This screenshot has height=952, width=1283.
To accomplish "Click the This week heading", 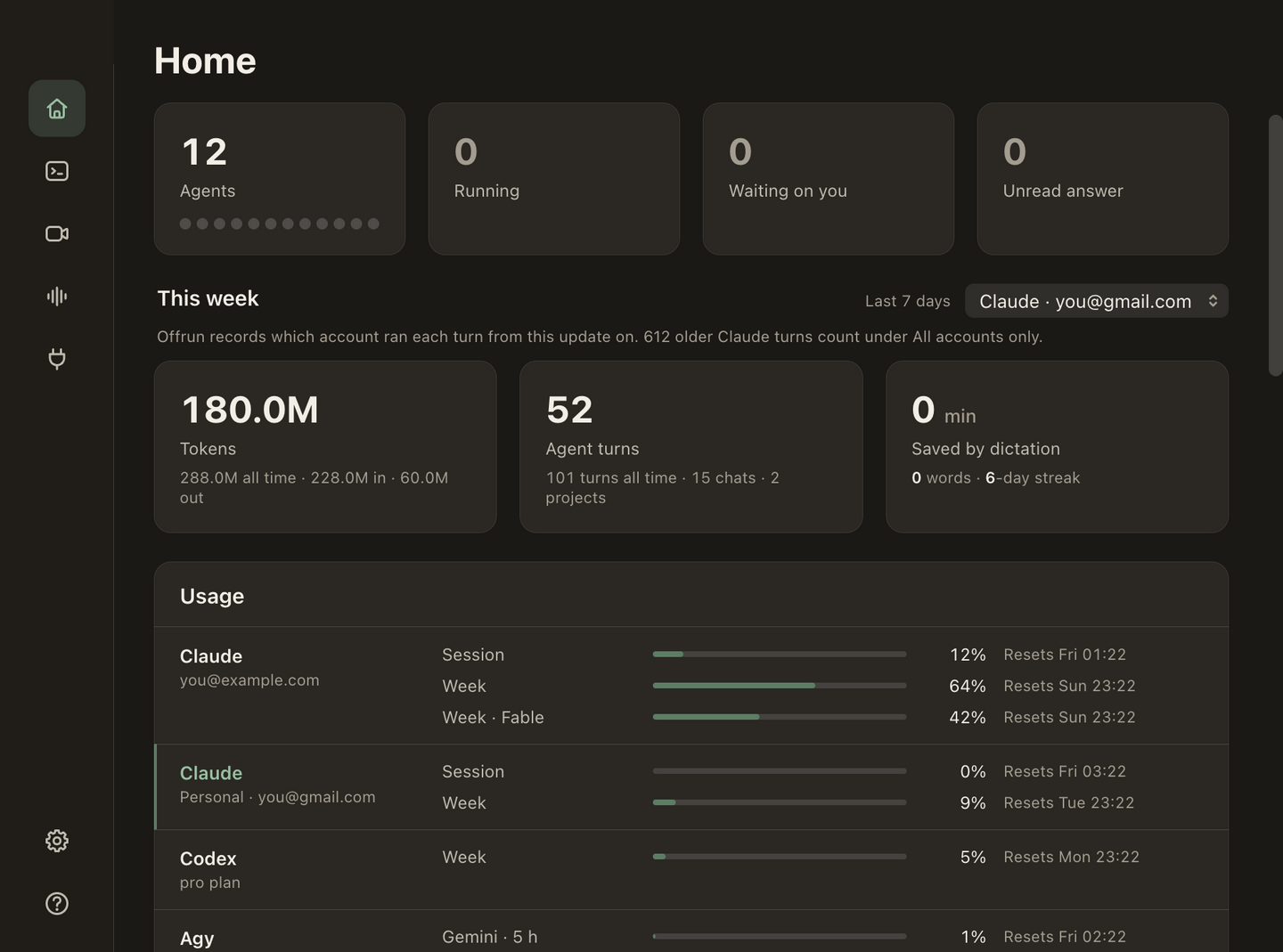I will (x=208, y=298).
